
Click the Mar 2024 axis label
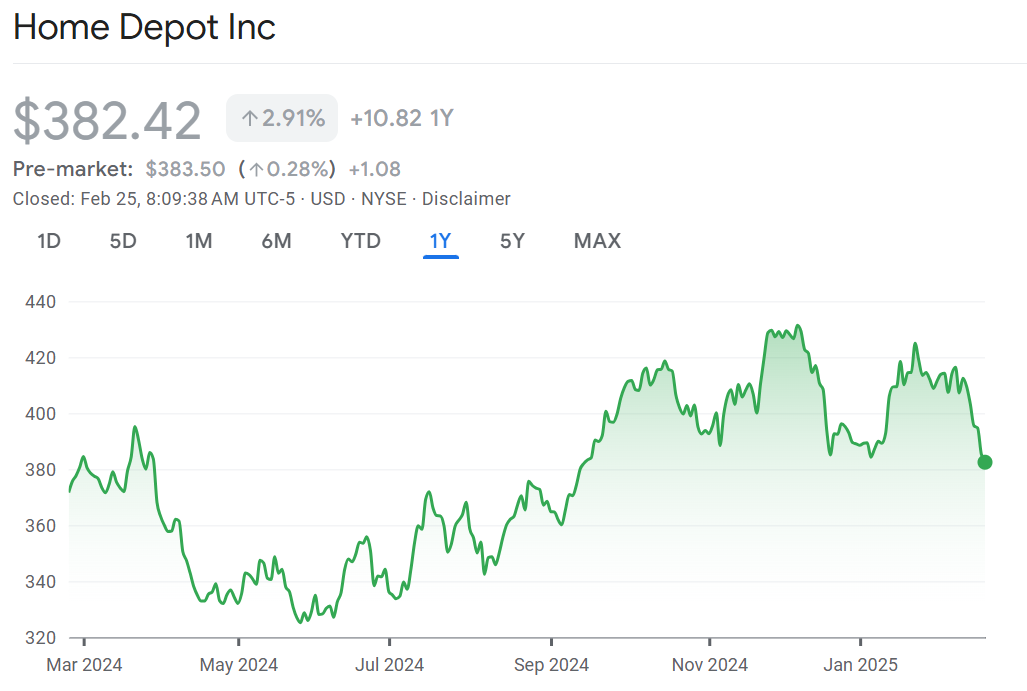click(x=85, y=664)
